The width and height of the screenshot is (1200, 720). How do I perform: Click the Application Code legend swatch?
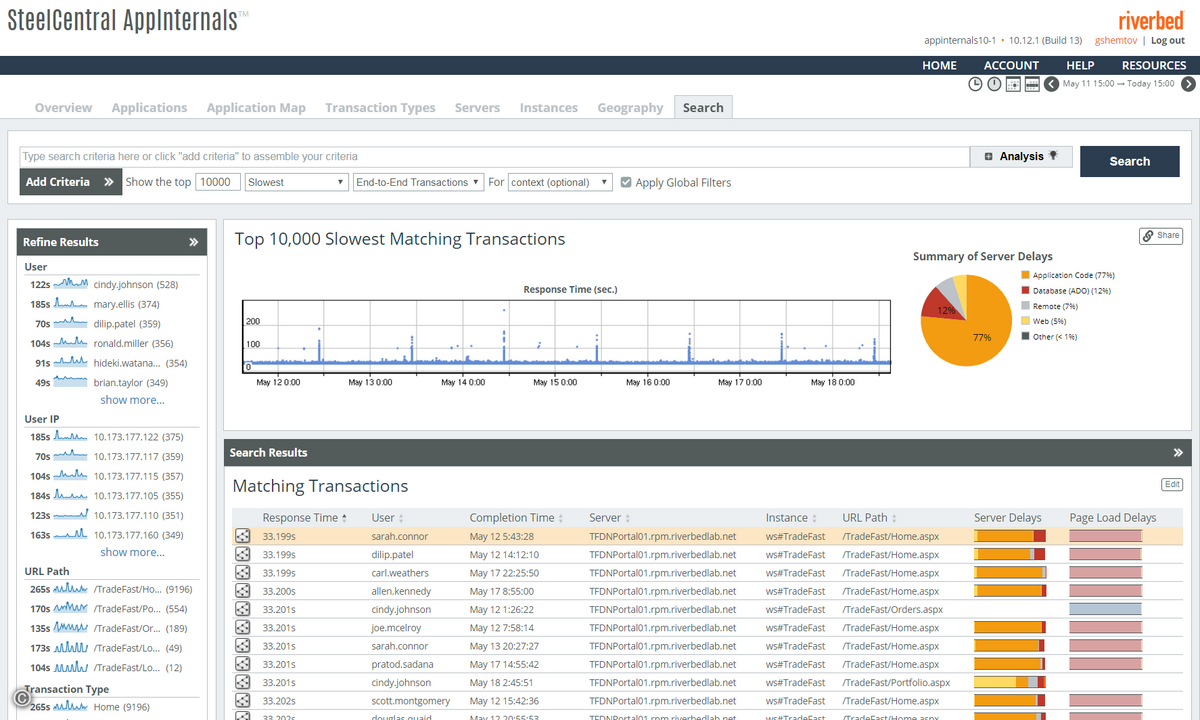point(1025,275)
